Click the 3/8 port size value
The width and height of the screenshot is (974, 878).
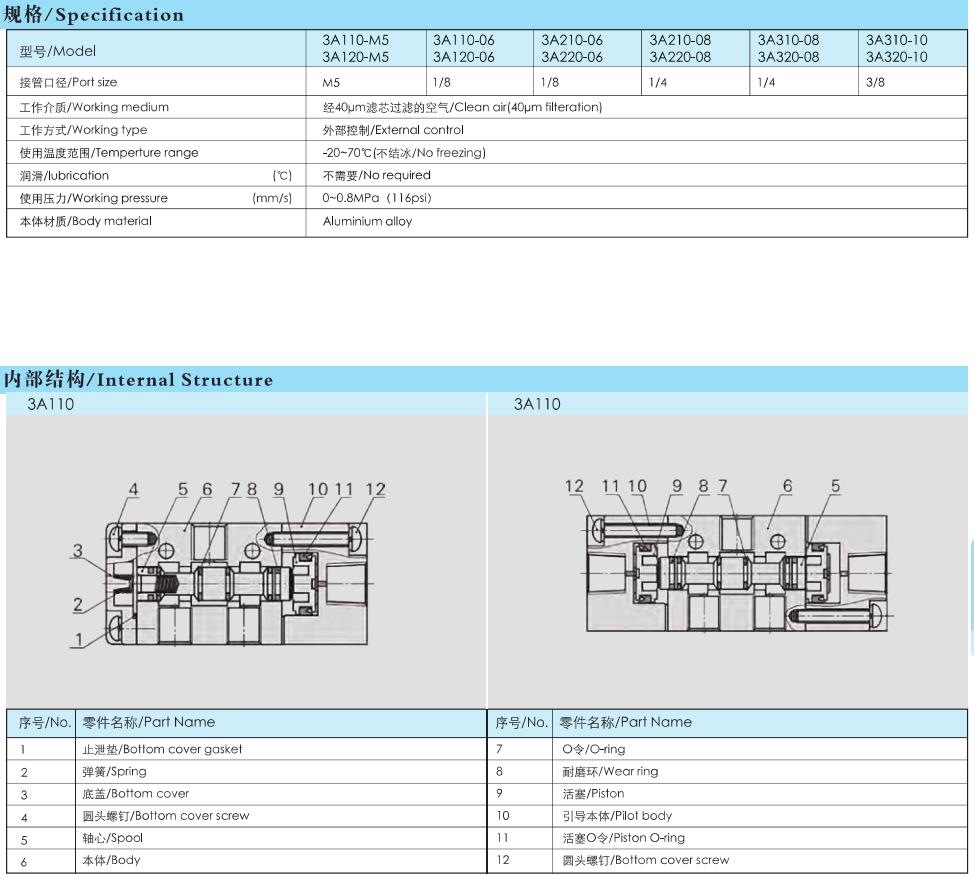[875, 82]
